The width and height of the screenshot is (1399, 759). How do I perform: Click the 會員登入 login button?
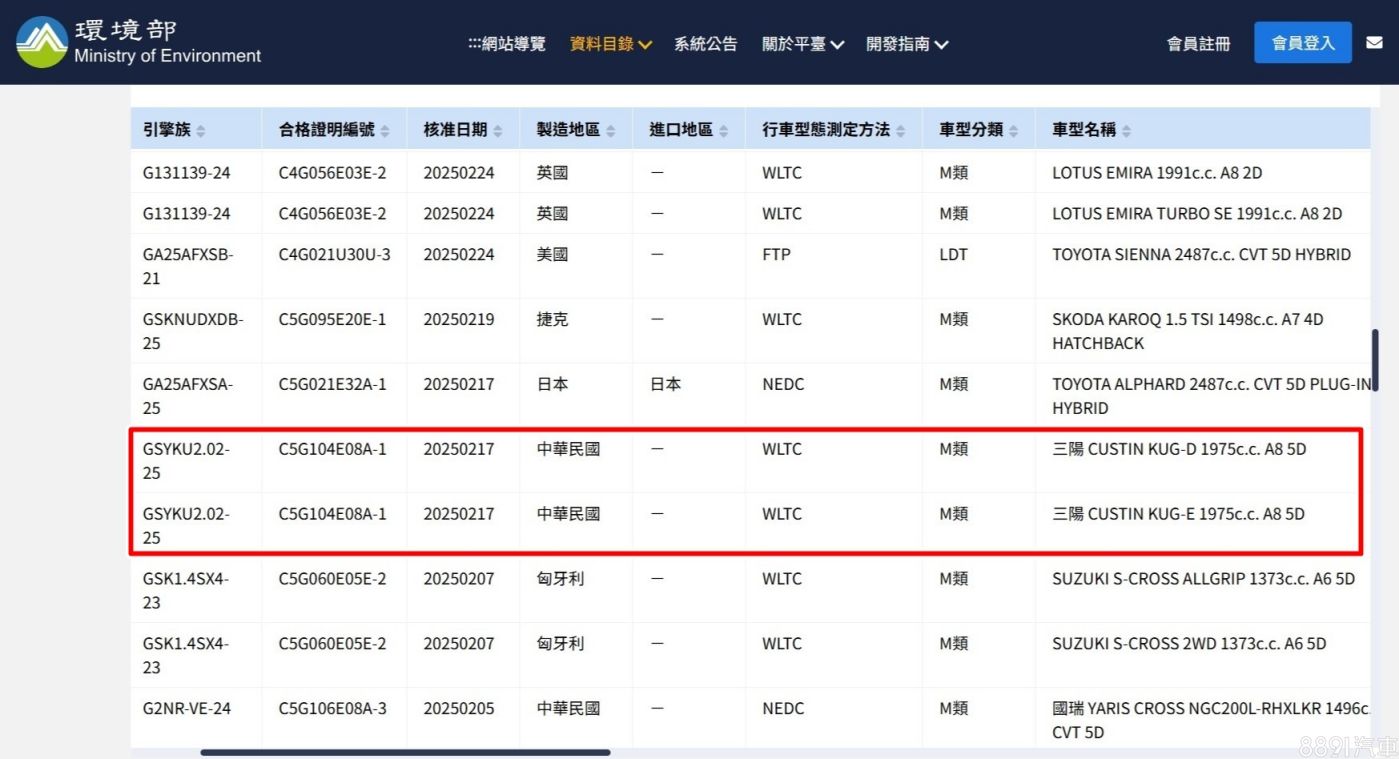point(1303,43)
